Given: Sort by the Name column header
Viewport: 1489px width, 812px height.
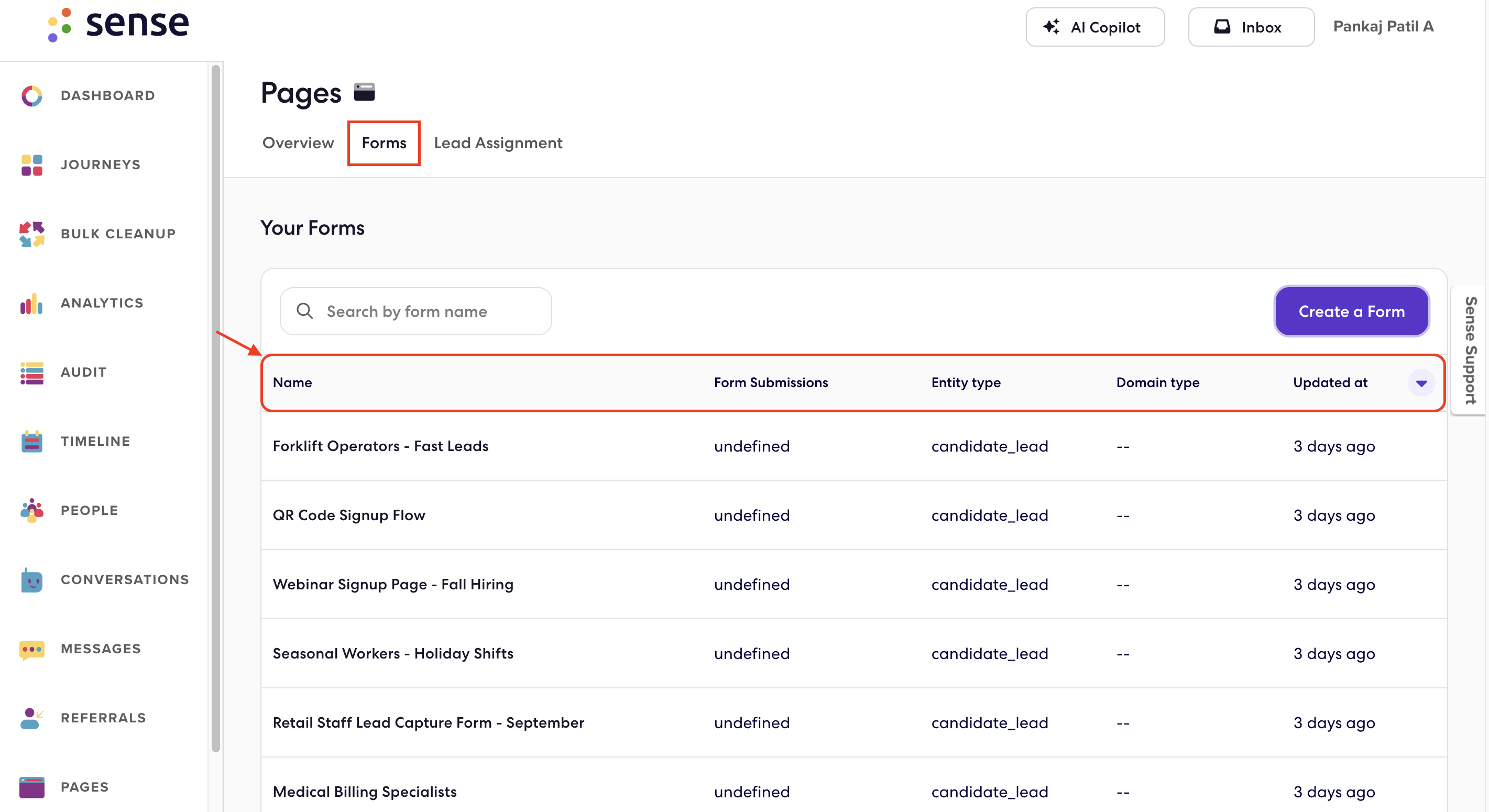Looking at the screenshot, I should [292, 382].
